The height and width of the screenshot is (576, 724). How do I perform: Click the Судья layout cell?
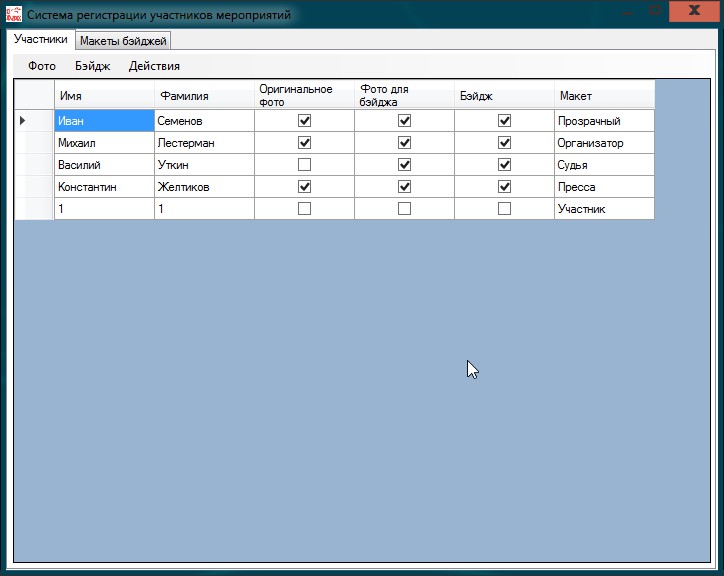605,164
